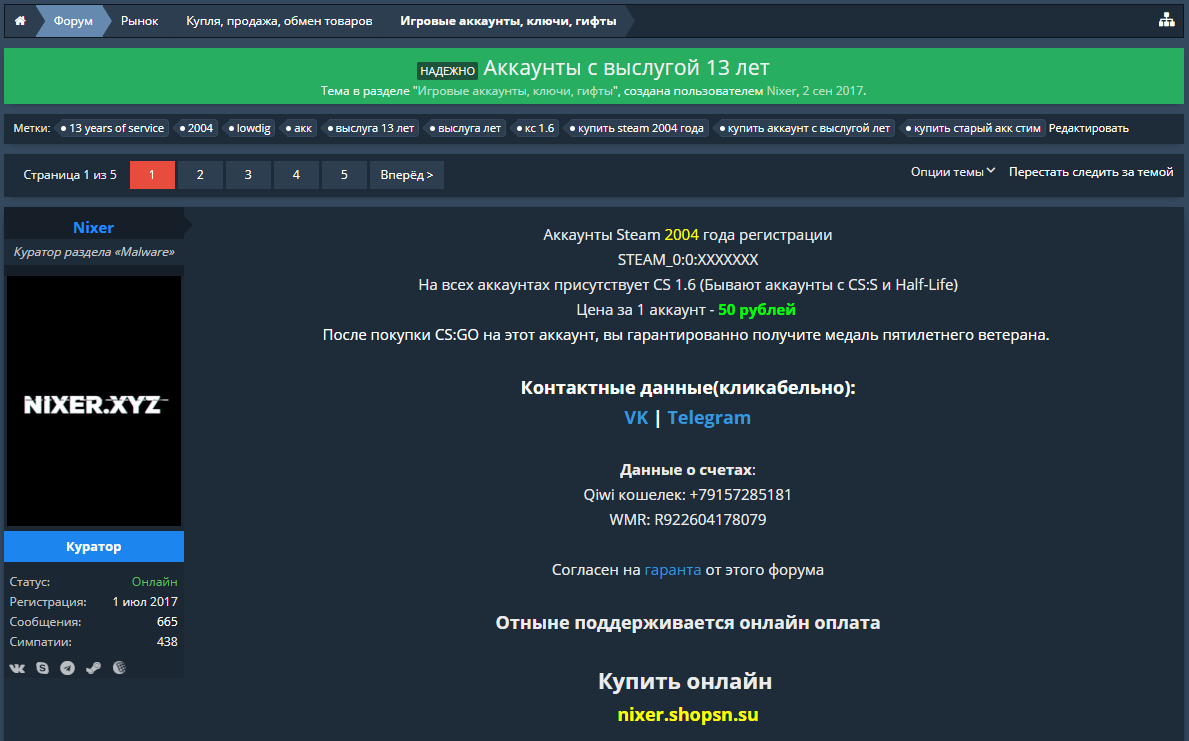Click the Skype icon under user stats
Image resolution: width=1189 pixels, height=741 pixels.
point(43,668)
